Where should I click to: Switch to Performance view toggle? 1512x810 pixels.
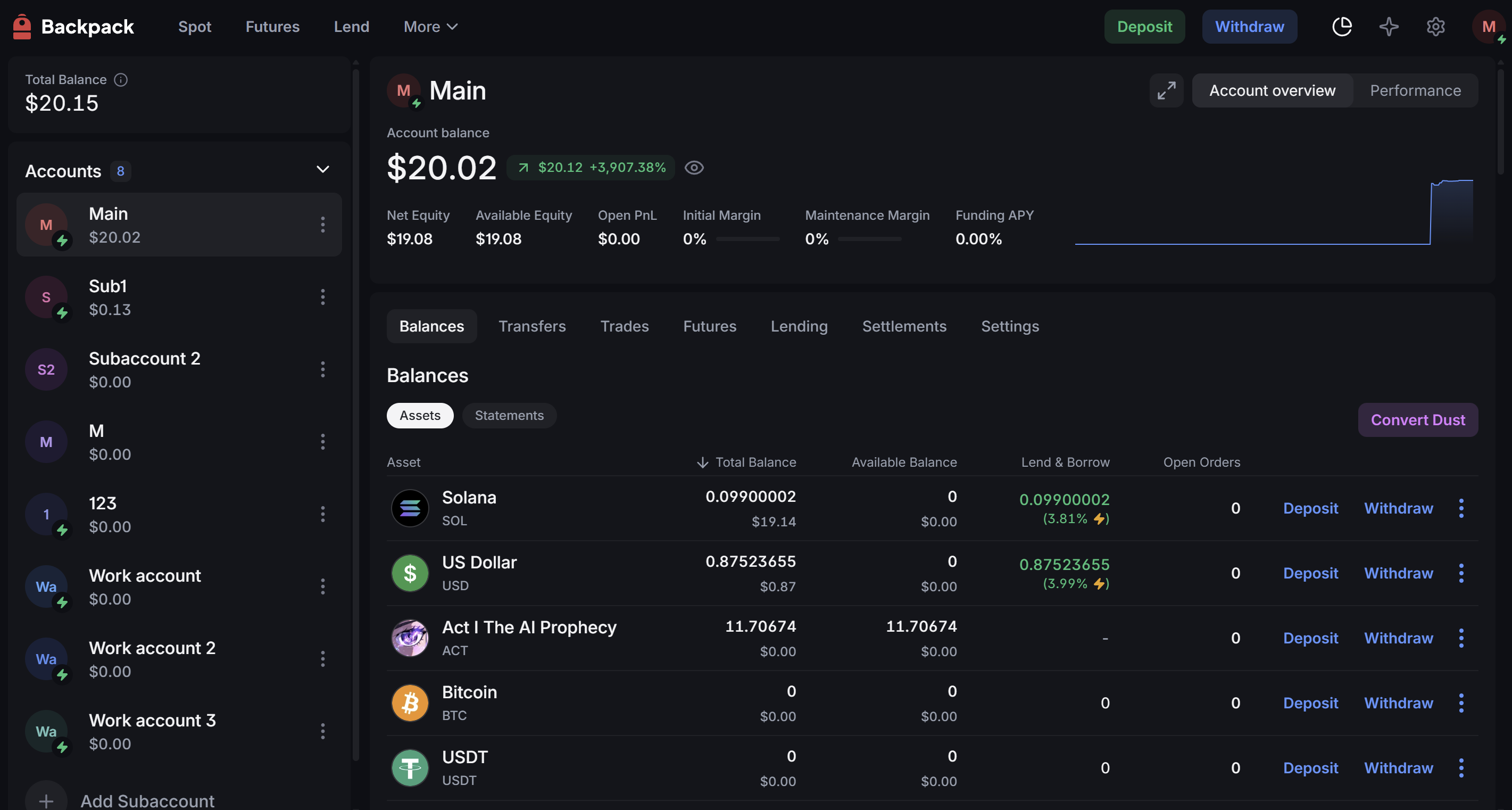coord(1415,90)
